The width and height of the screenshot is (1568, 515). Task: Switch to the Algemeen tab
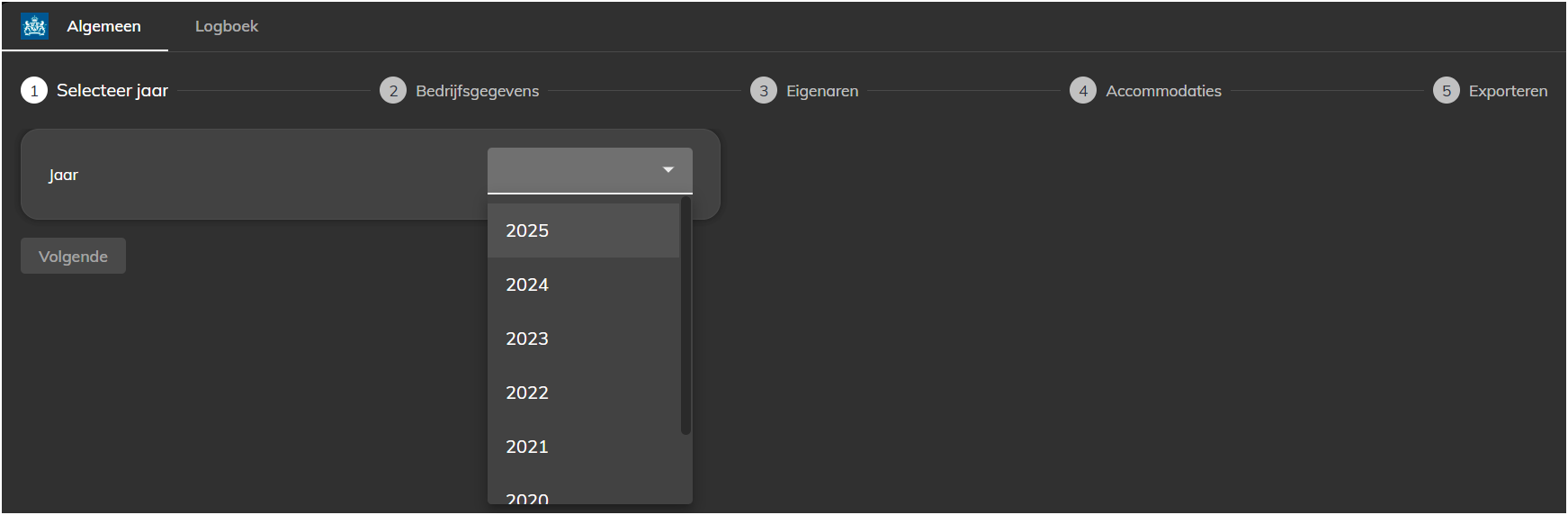click(103, 26)
